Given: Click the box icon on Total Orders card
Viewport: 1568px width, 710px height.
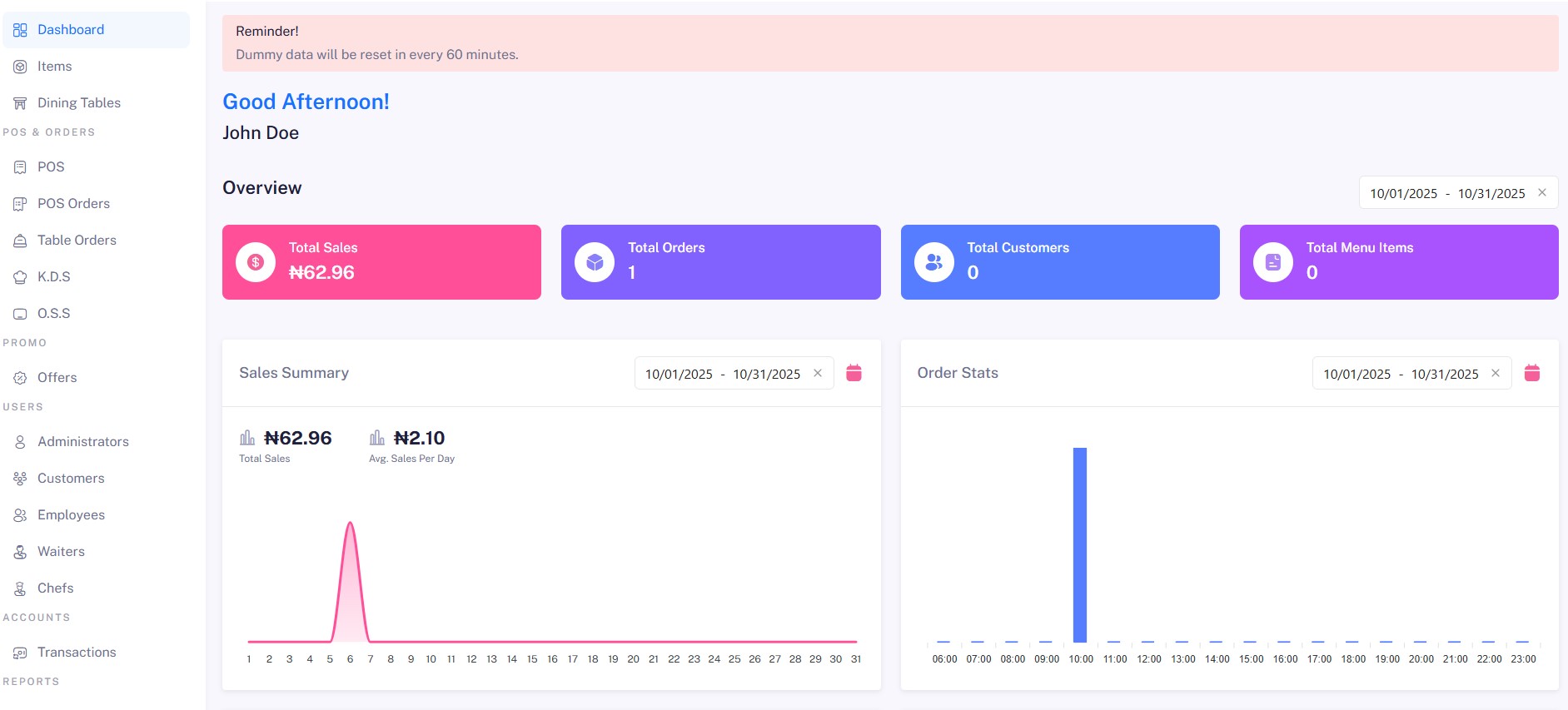Looking at the screenshot, I should click(x=595, y=262).
